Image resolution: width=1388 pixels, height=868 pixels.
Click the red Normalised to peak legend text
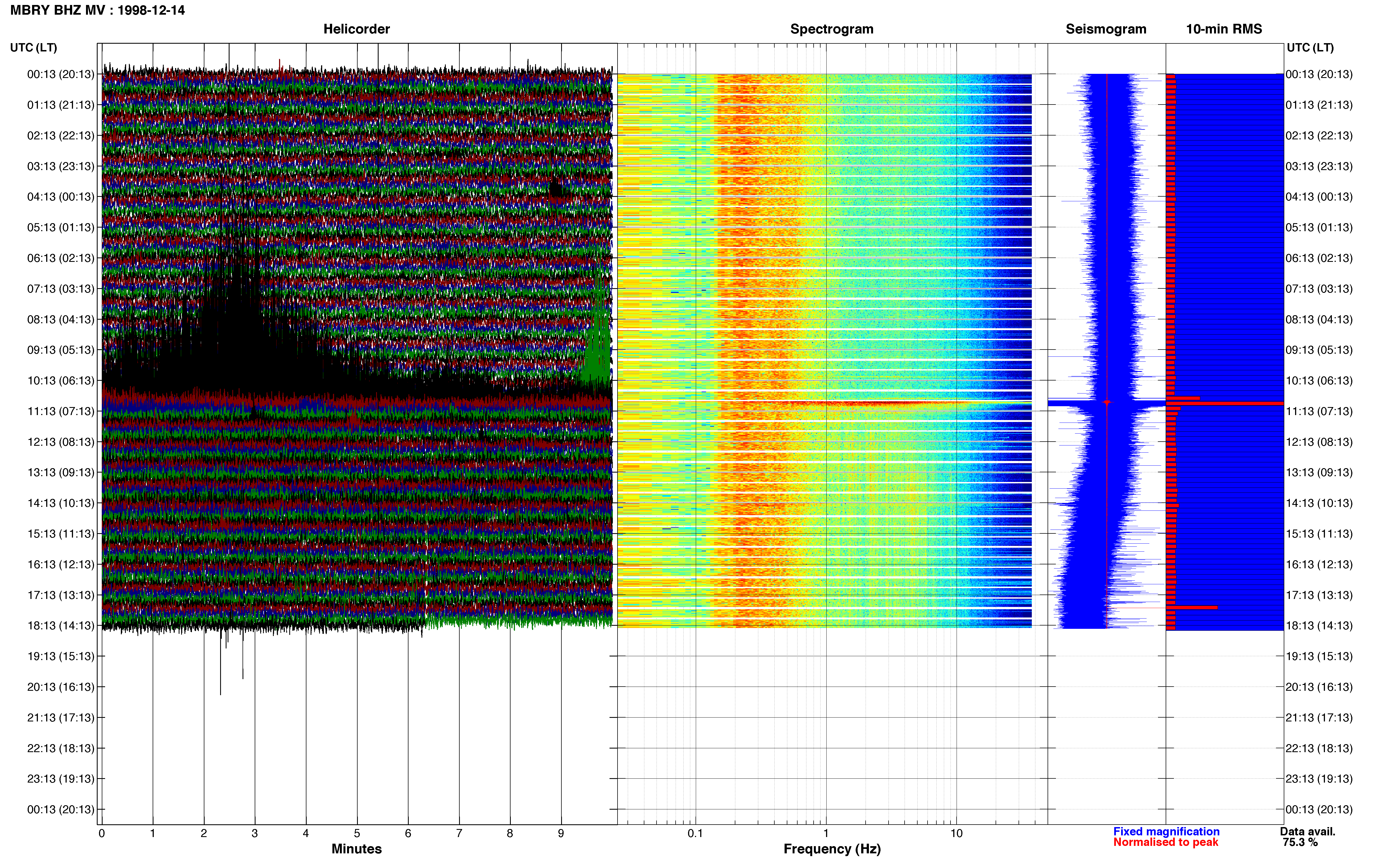pyautogui.click(x=1165, y=842)
